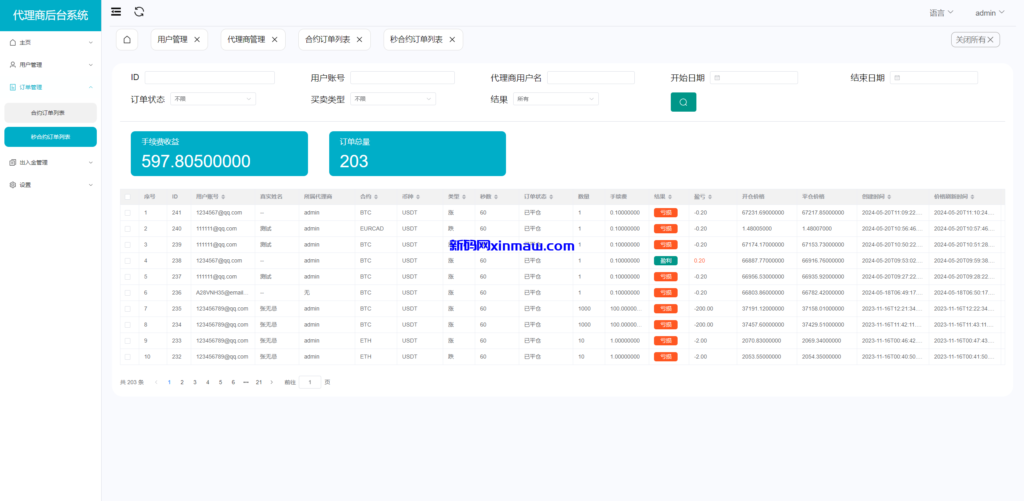Click the 关闭所有 button
This screenshot has width=1024, height=501.
coord(975,39)
